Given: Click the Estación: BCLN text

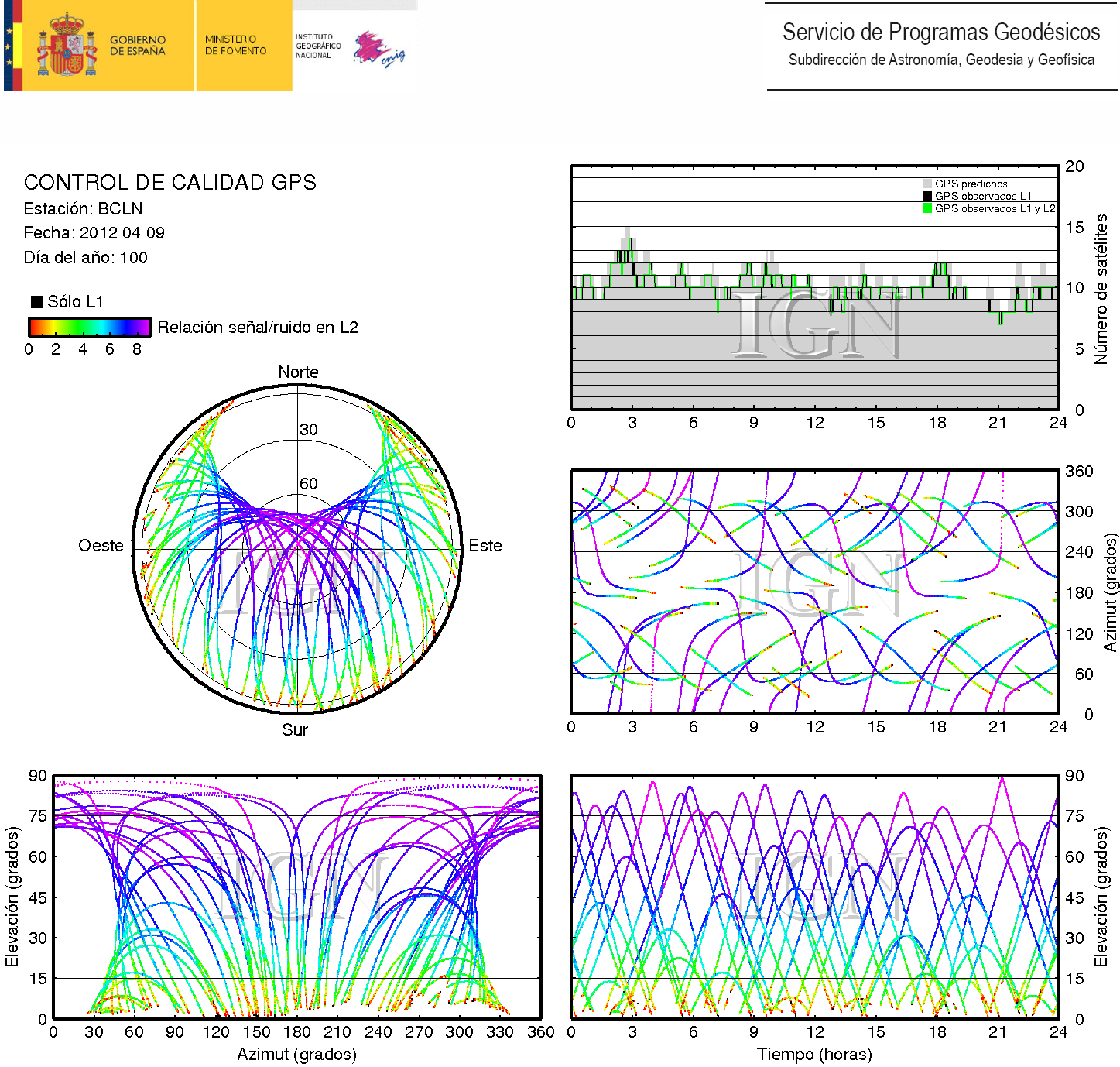Looking at the screenshot, I should coord(83,209).
